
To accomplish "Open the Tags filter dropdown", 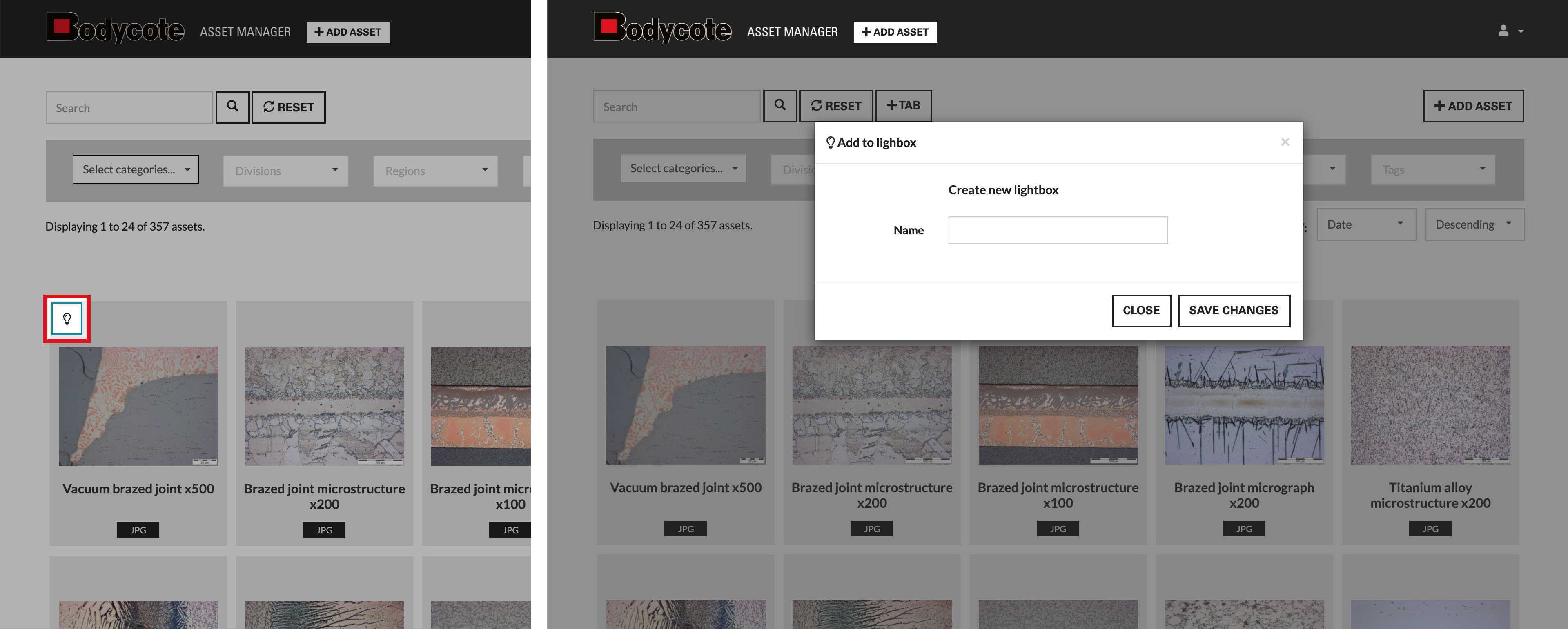I will (1432, 170).
